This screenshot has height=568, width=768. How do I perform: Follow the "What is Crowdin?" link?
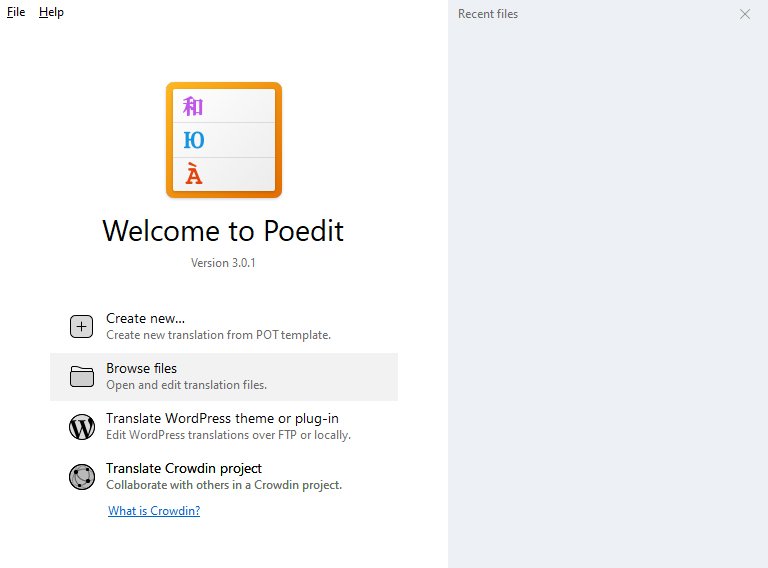[154, 511]
